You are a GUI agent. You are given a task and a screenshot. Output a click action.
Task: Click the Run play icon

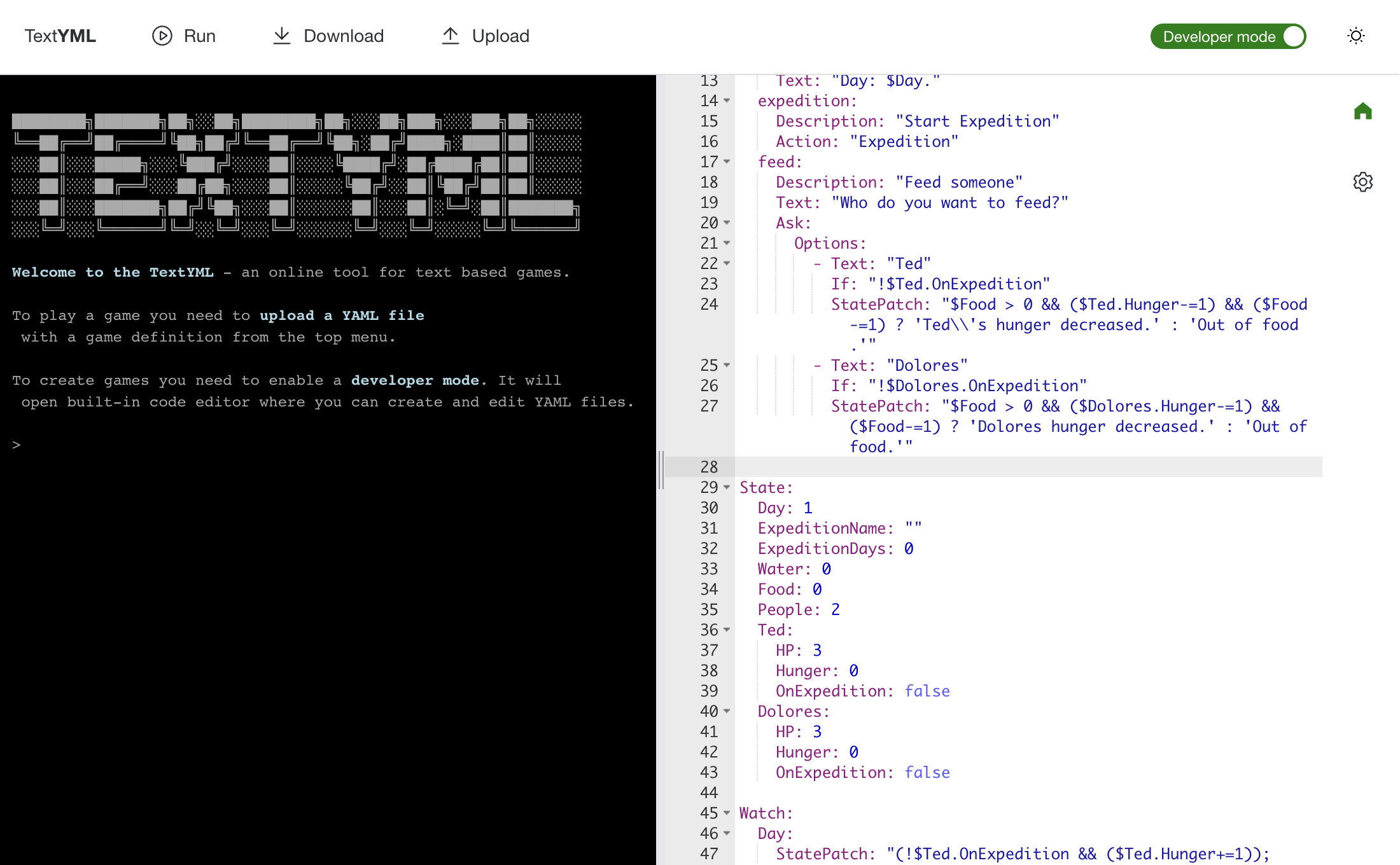[x=162, y=36]
